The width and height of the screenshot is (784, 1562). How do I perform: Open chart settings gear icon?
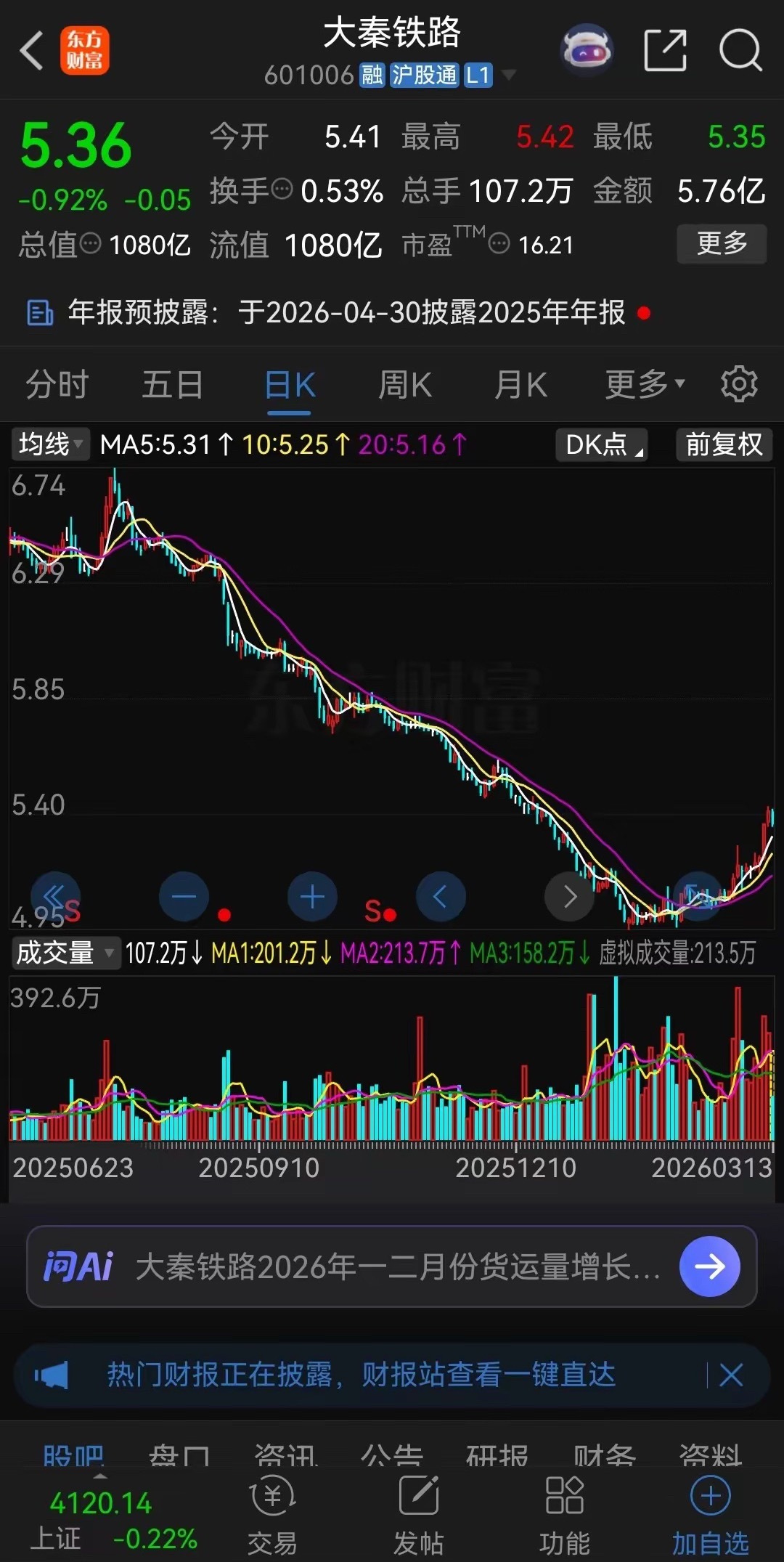coord(739,384)
